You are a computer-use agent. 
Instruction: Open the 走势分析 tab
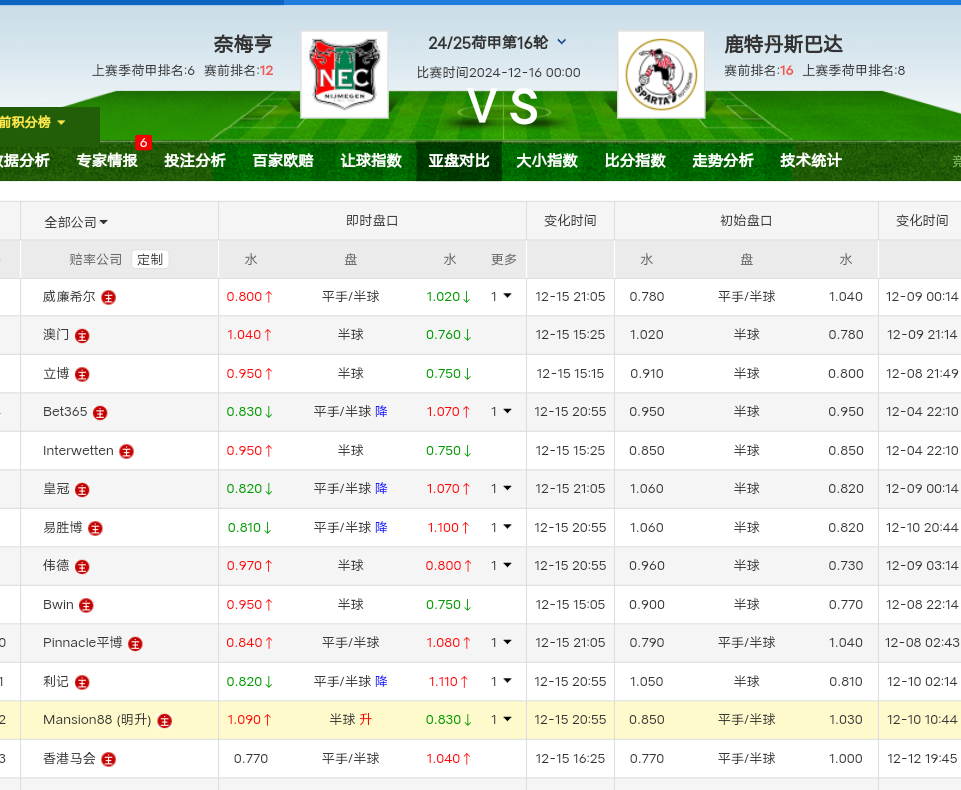coord(723,161)
